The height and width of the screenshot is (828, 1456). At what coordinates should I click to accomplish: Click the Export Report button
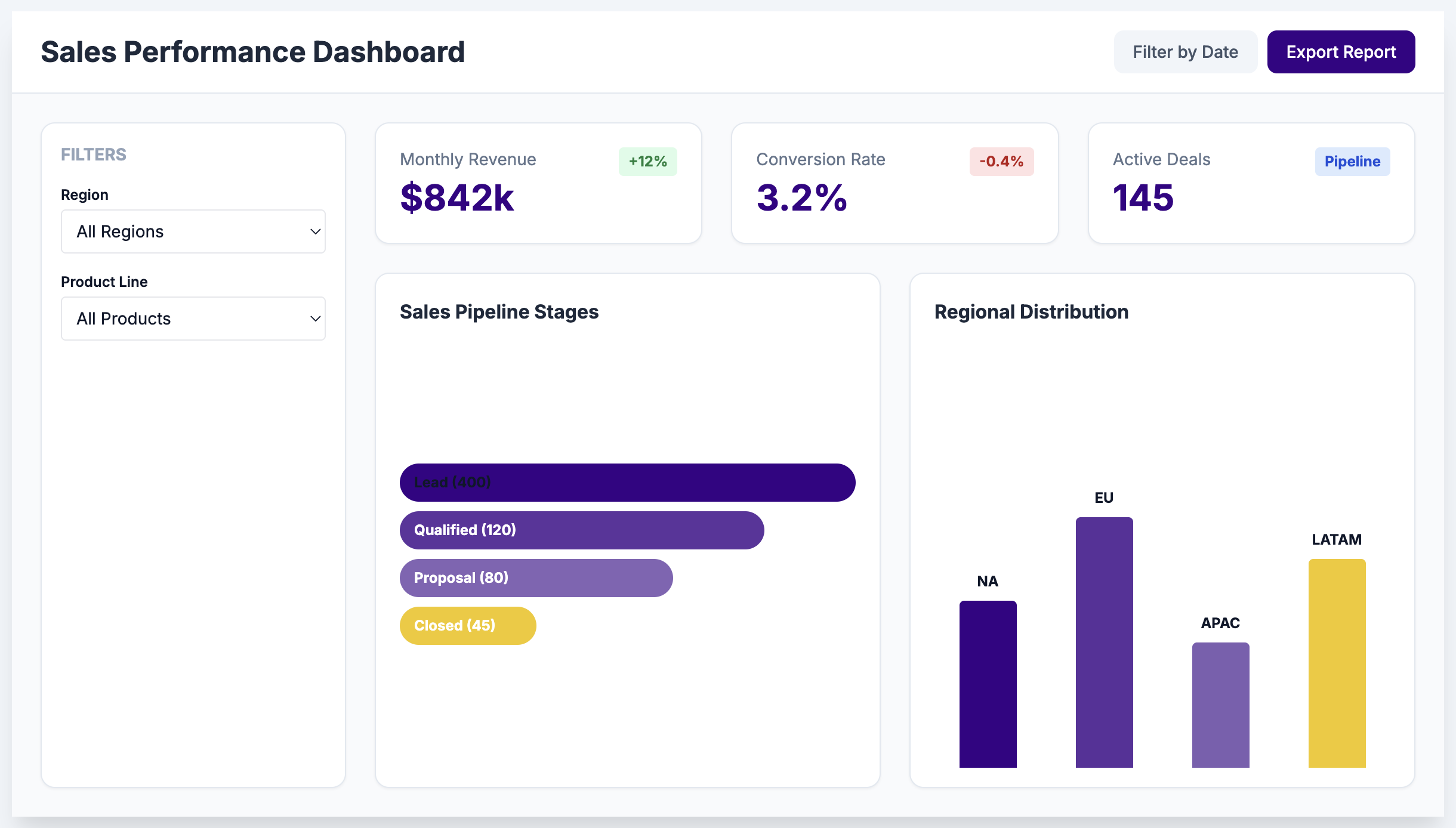(x=1341, y=52)
